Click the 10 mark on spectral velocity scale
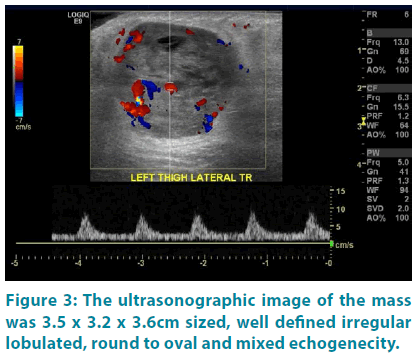The width and height of the screenshot is (418, 362). tap(340, 209)
